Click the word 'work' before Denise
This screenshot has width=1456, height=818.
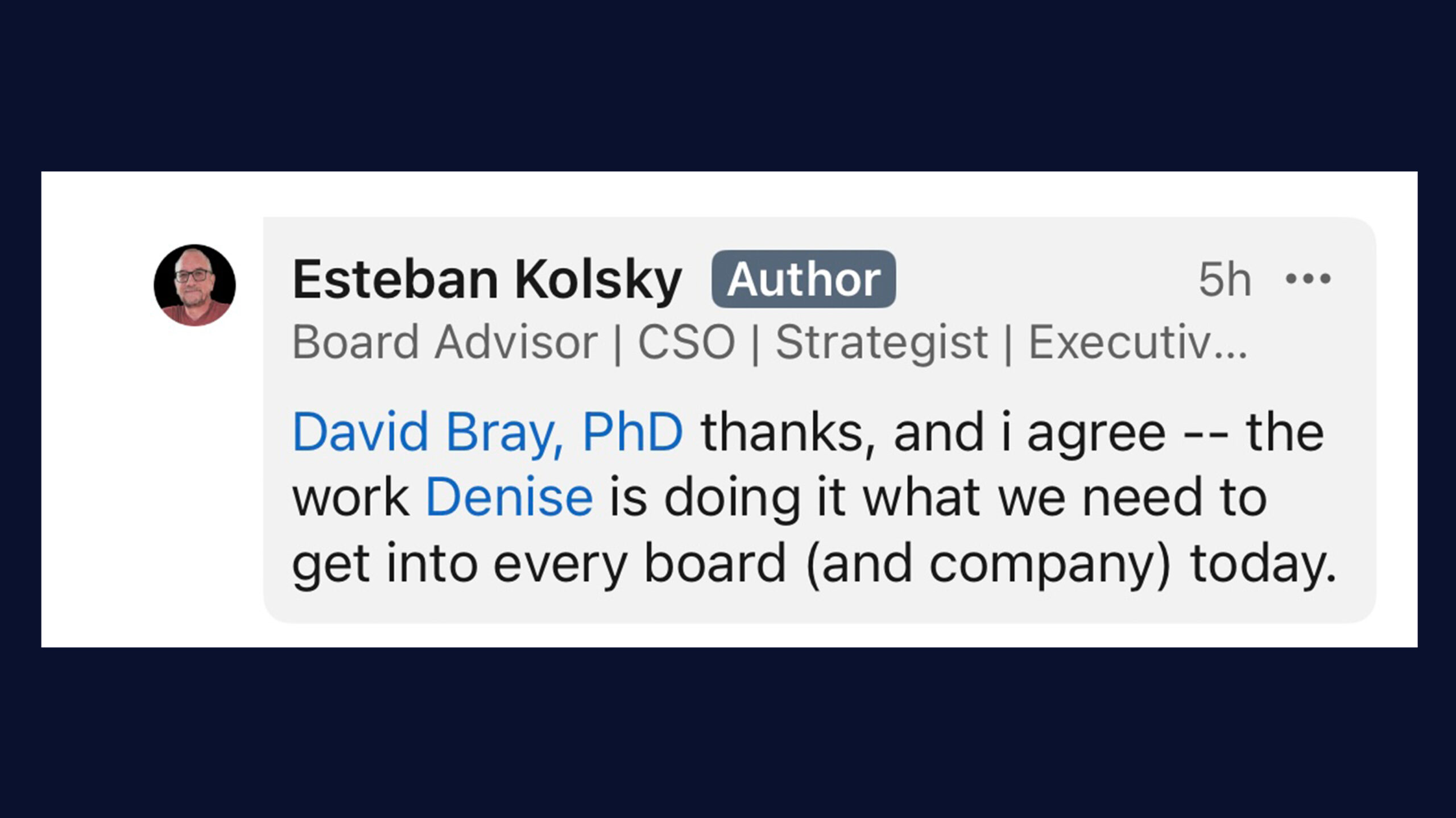point(350,498)
